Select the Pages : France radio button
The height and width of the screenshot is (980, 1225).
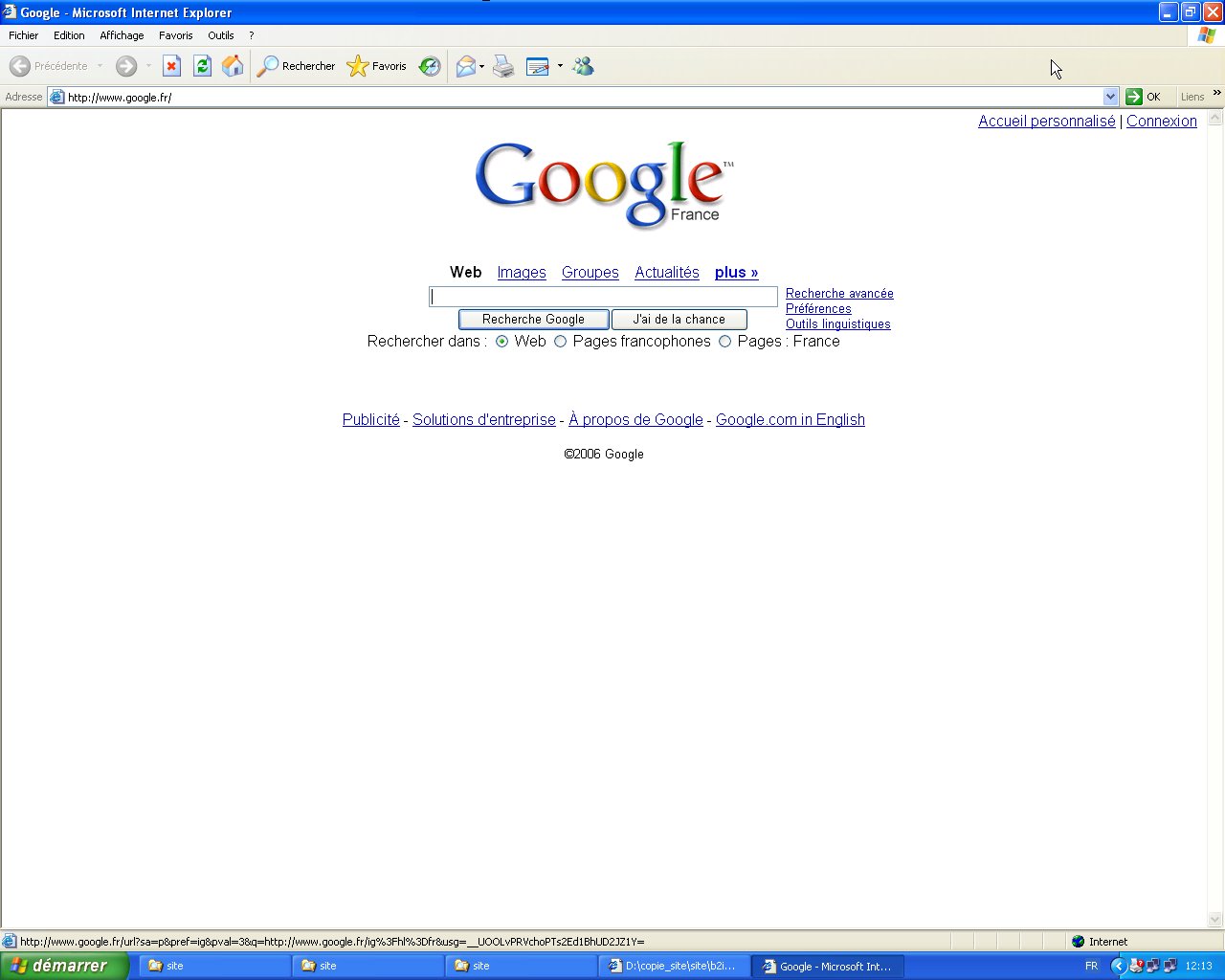(x=724, y=342)
